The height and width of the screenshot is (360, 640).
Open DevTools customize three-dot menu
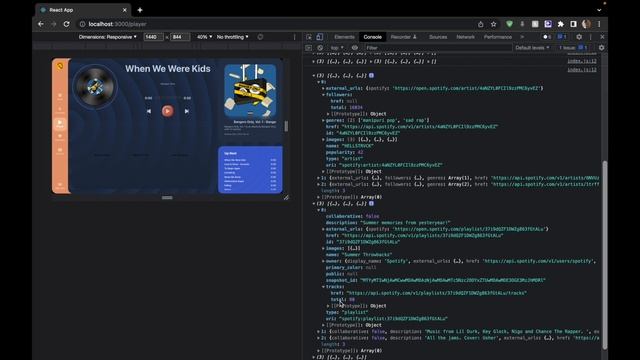591,37
